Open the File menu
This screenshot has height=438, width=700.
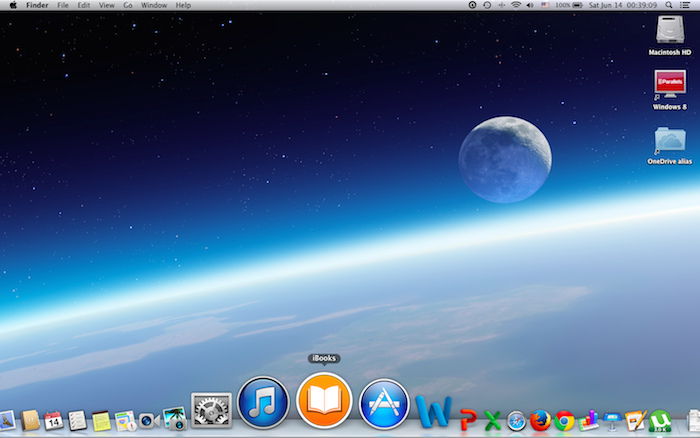63,5
